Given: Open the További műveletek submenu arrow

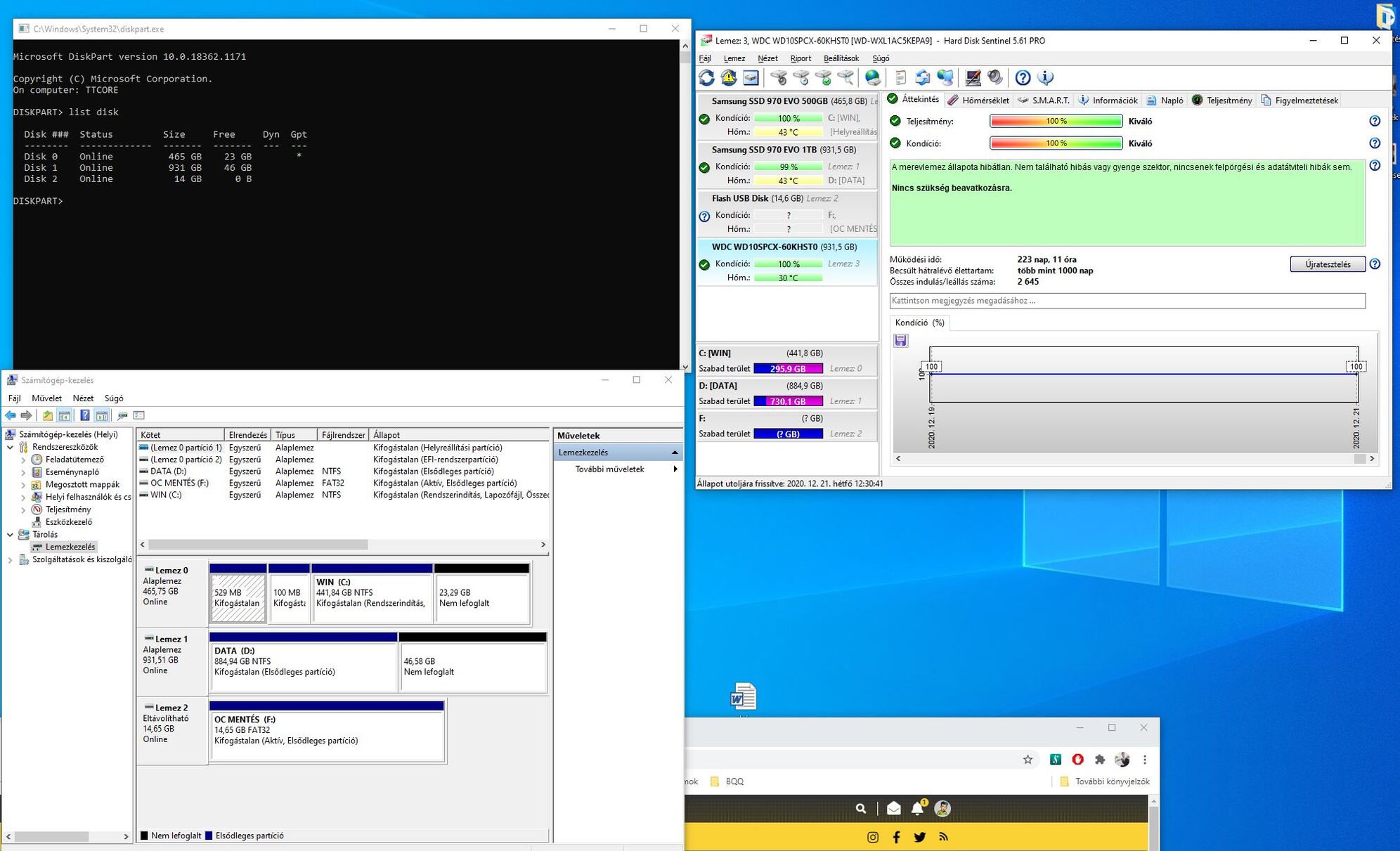Looking at the screenshot, I should 675,469.
